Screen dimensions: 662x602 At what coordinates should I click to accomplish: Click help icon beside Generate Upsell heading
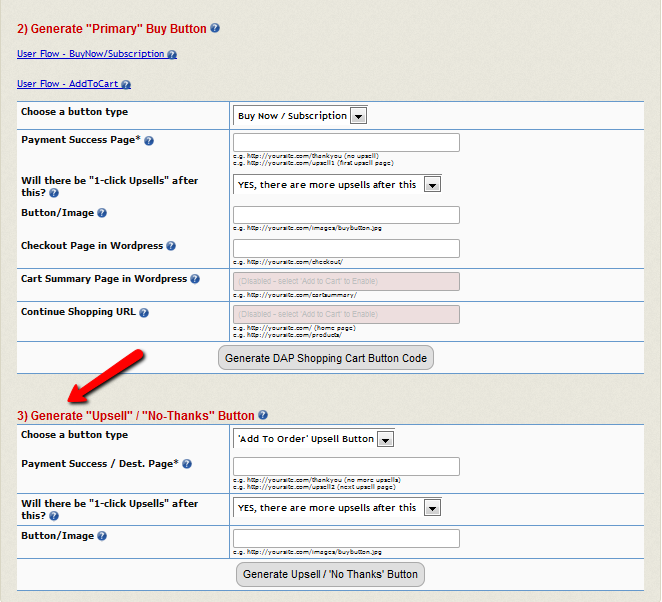263,415
